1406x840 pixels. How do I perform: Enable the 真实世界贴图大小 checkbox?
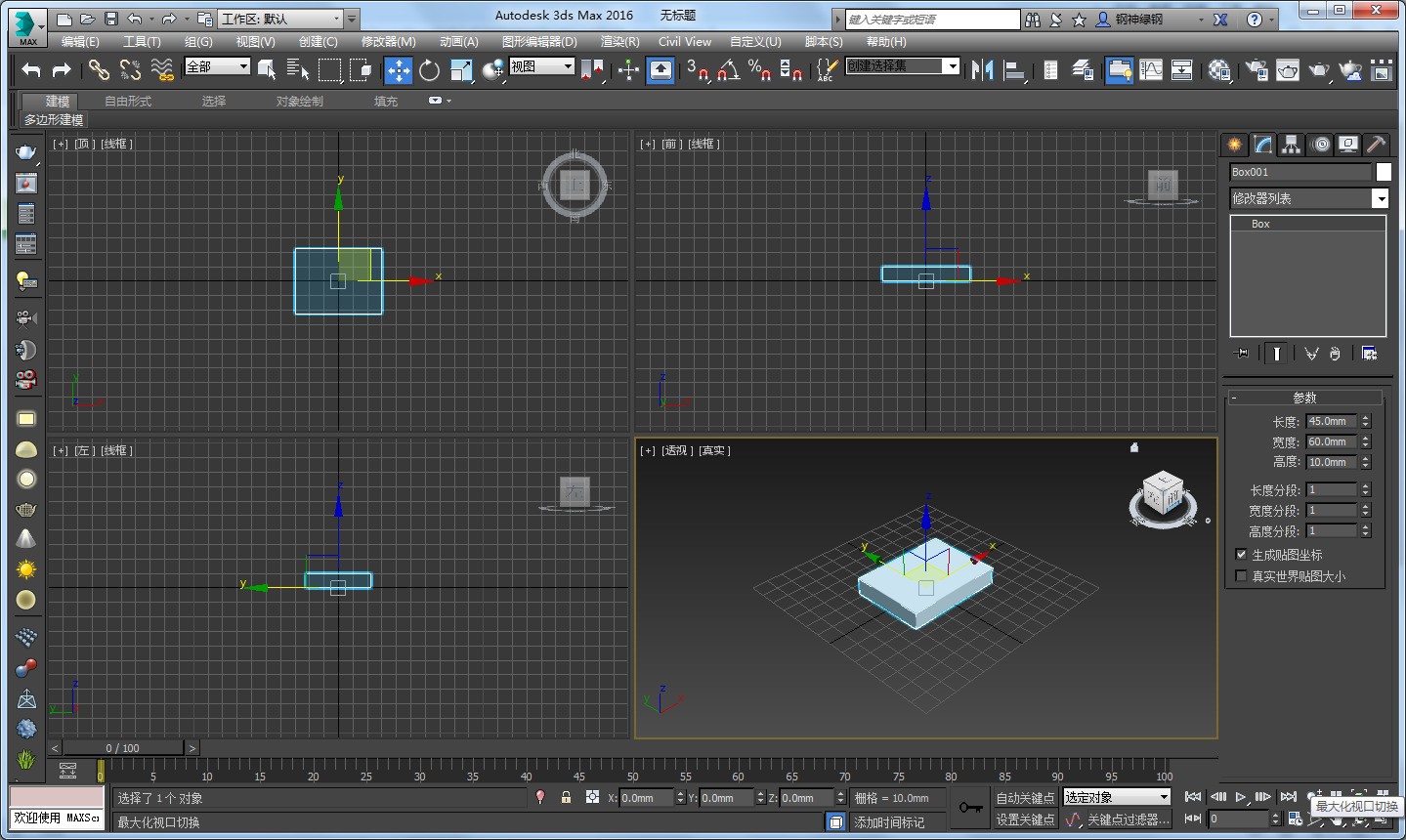1241,576
